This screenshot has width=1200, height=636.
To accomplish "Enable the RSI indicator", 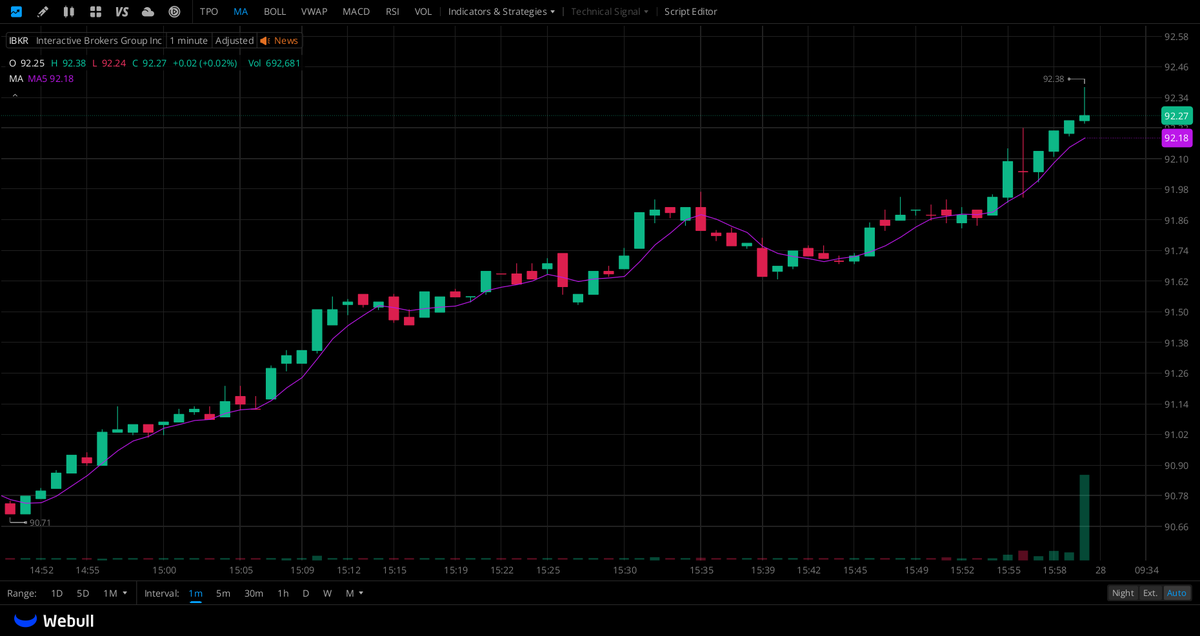I will click(x=393, y=12).
